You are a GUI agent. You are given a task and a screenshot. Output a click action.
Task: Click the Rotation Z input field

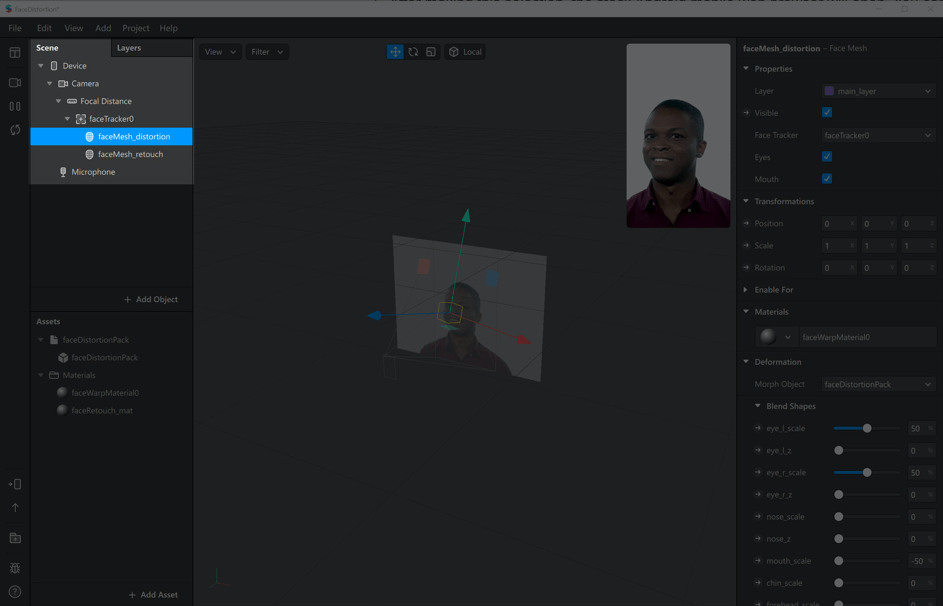click(x=918, y=268)
